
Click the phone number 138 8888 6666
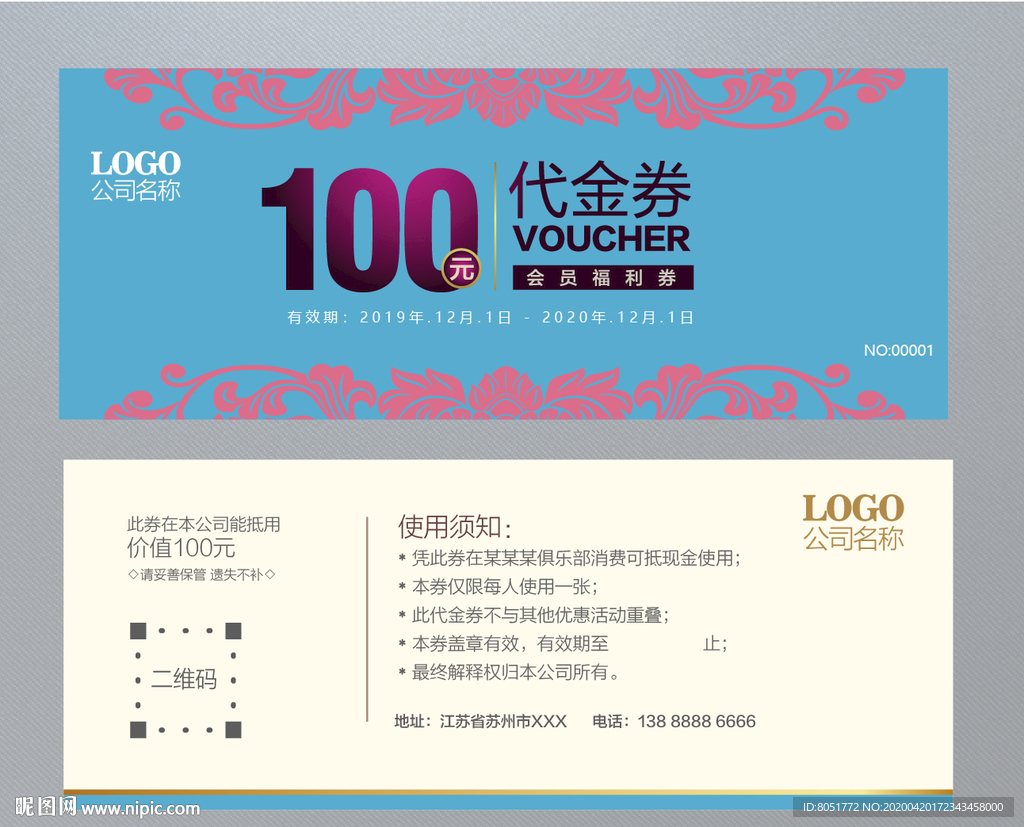696,721
